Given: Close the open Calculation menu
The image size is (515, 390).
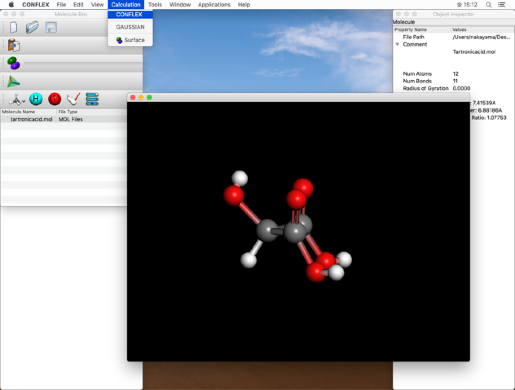Looking at the screenshot, I should pyautogui.click(x=126, y=5).
